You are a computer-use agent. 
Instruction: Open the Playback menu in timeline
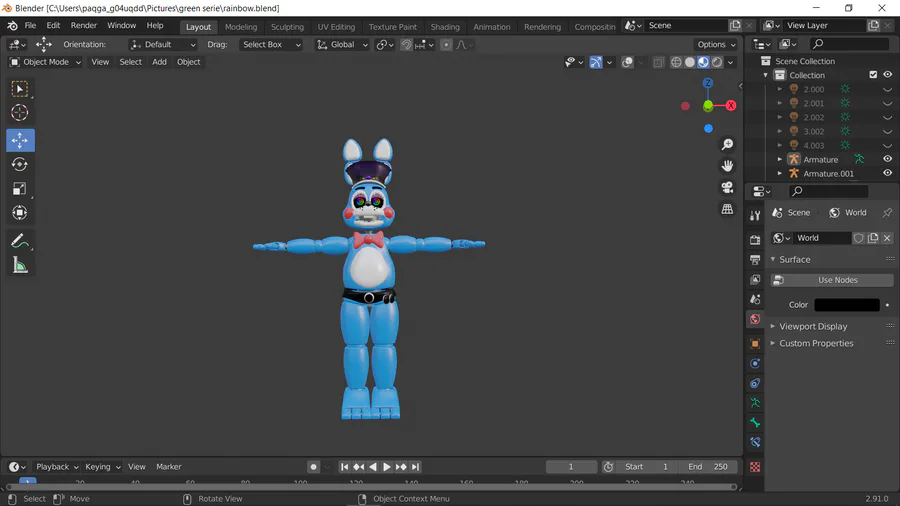coord(57,467)
